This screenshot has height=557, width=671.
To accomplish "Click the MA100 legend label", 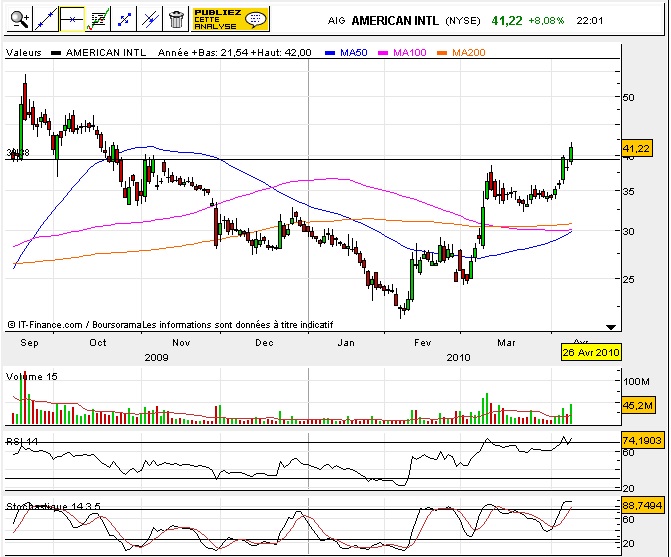I will pos(410,53).
